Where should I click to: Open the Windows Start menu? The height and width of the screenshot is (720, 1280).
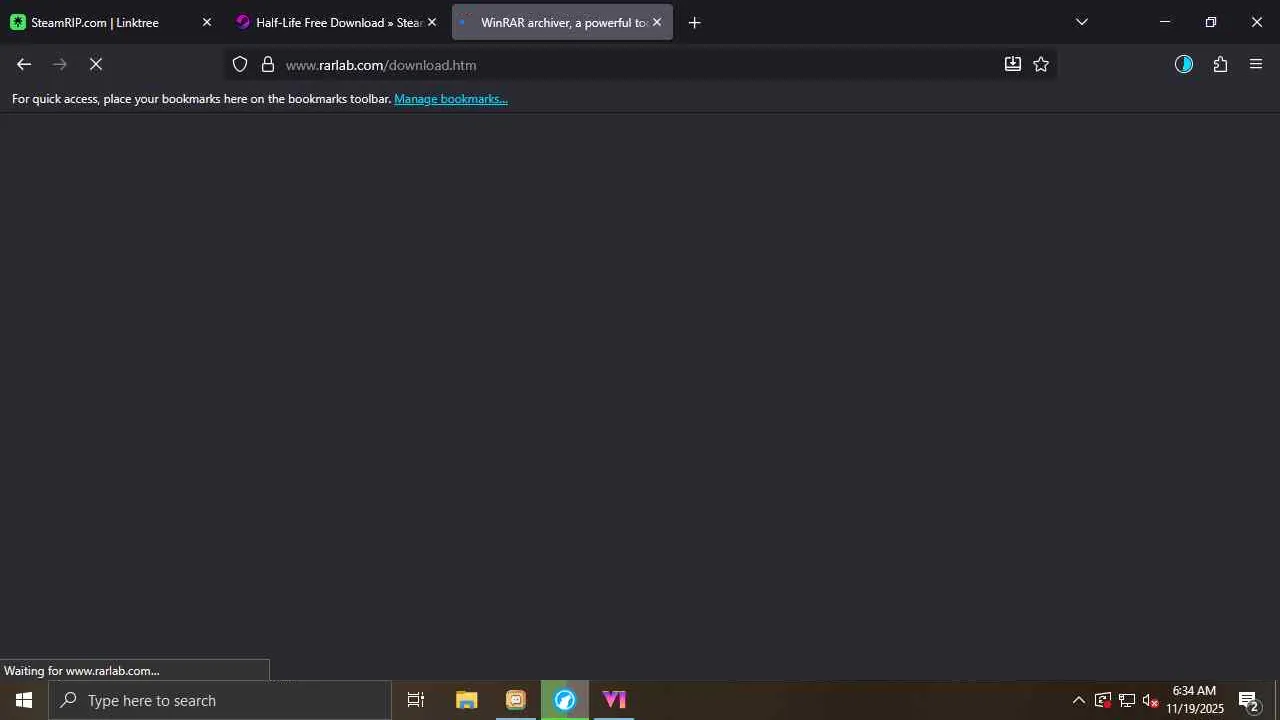coord(24,700)
